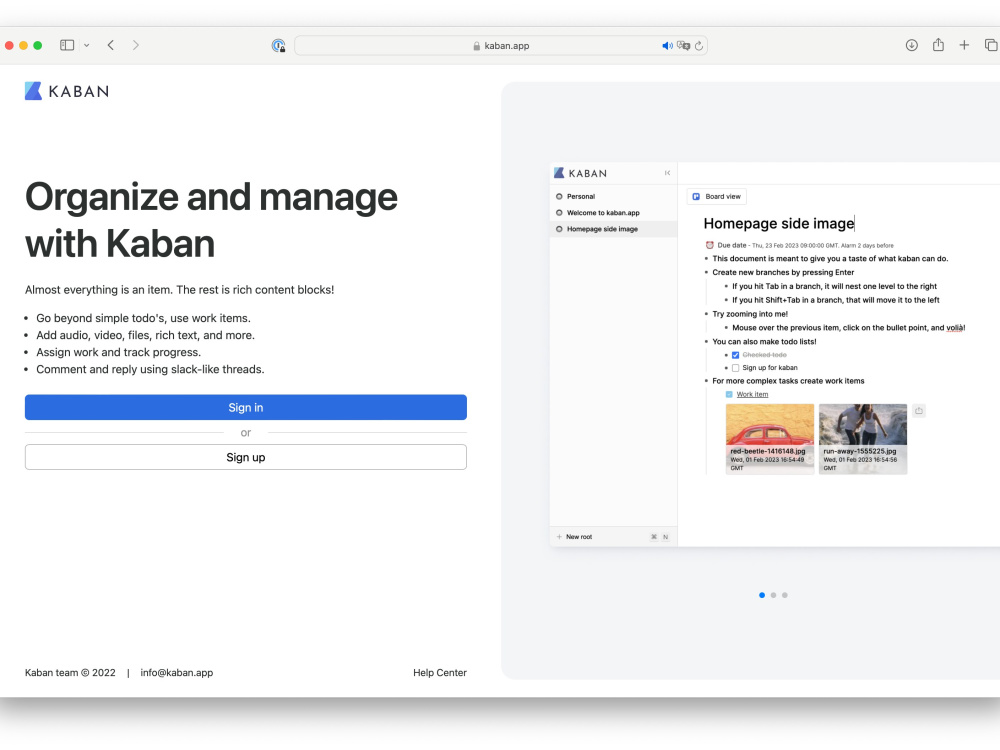Open the info@kaban.app email link
The width and height of the screenshot is (1000, 750).
(x=177, y=672)
